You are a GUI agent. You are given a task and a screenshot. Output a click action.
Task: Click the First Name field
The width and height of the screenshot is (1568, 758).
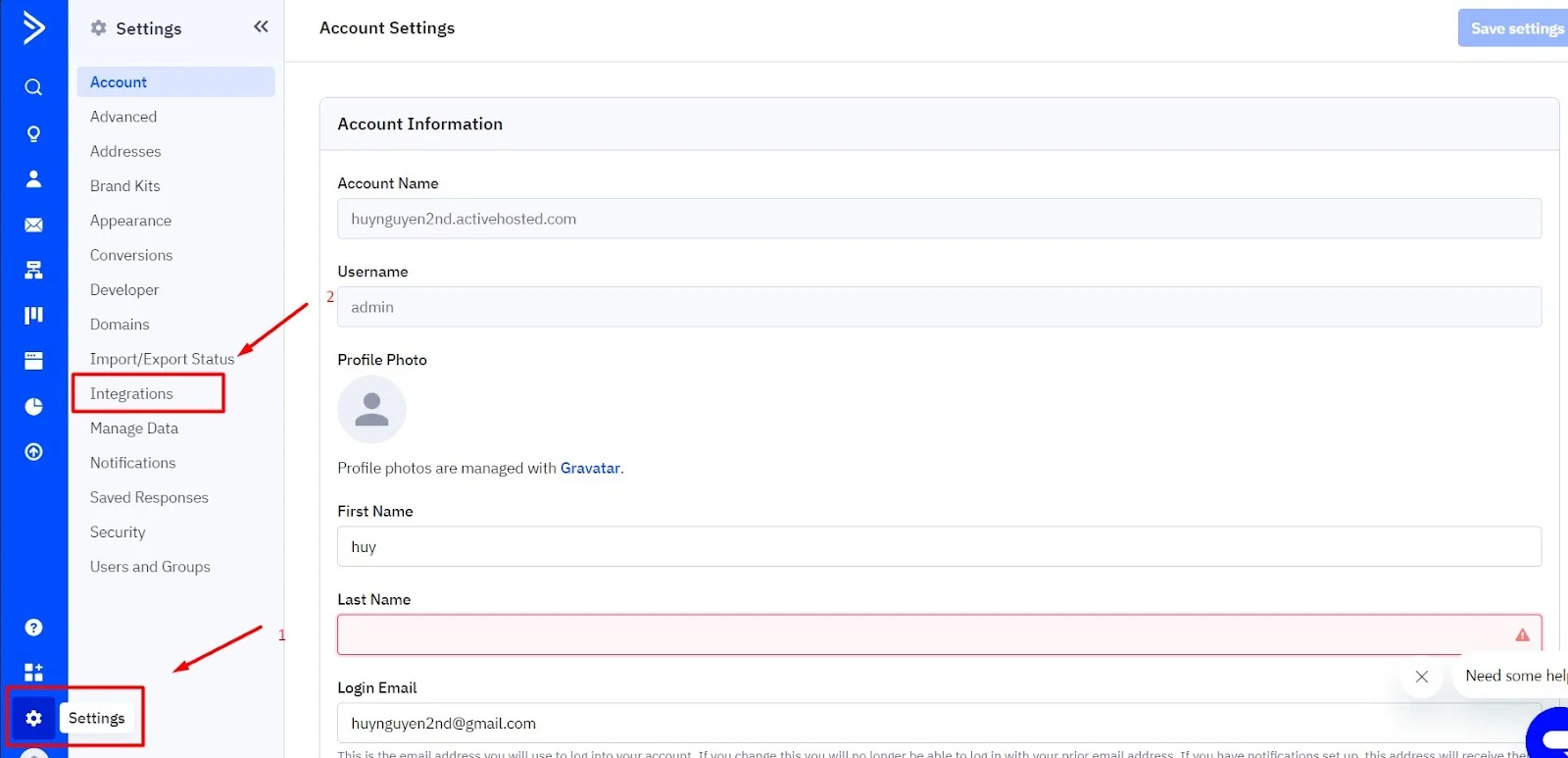(939, 546)
